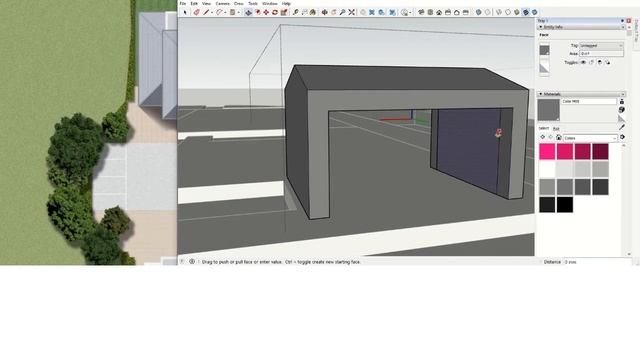Choose the Pan hand tool
The width and height of the screenshot is (640, 360).
[x=333, y=12]
